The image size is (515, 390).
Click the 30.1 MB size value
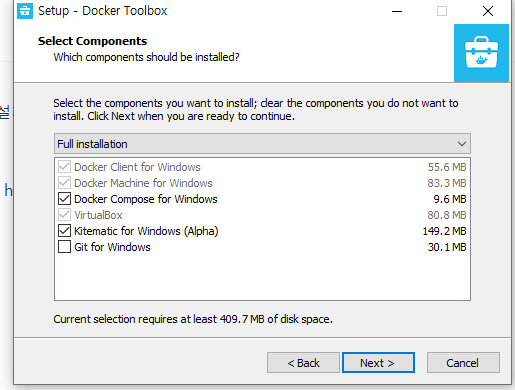(447, 247)
